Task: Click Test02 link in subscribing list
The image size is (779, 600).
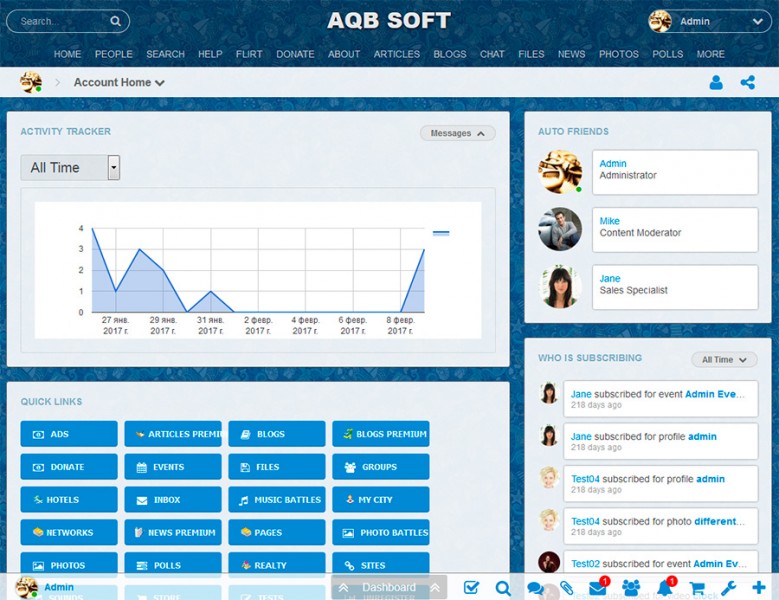Action: 585,564
